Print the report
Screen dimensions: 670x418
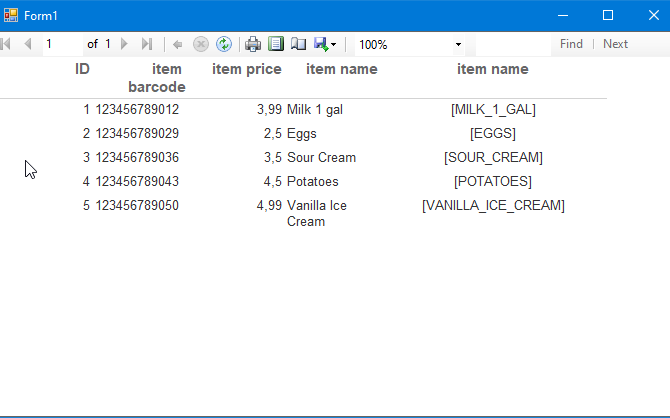[x=253, y=44]
